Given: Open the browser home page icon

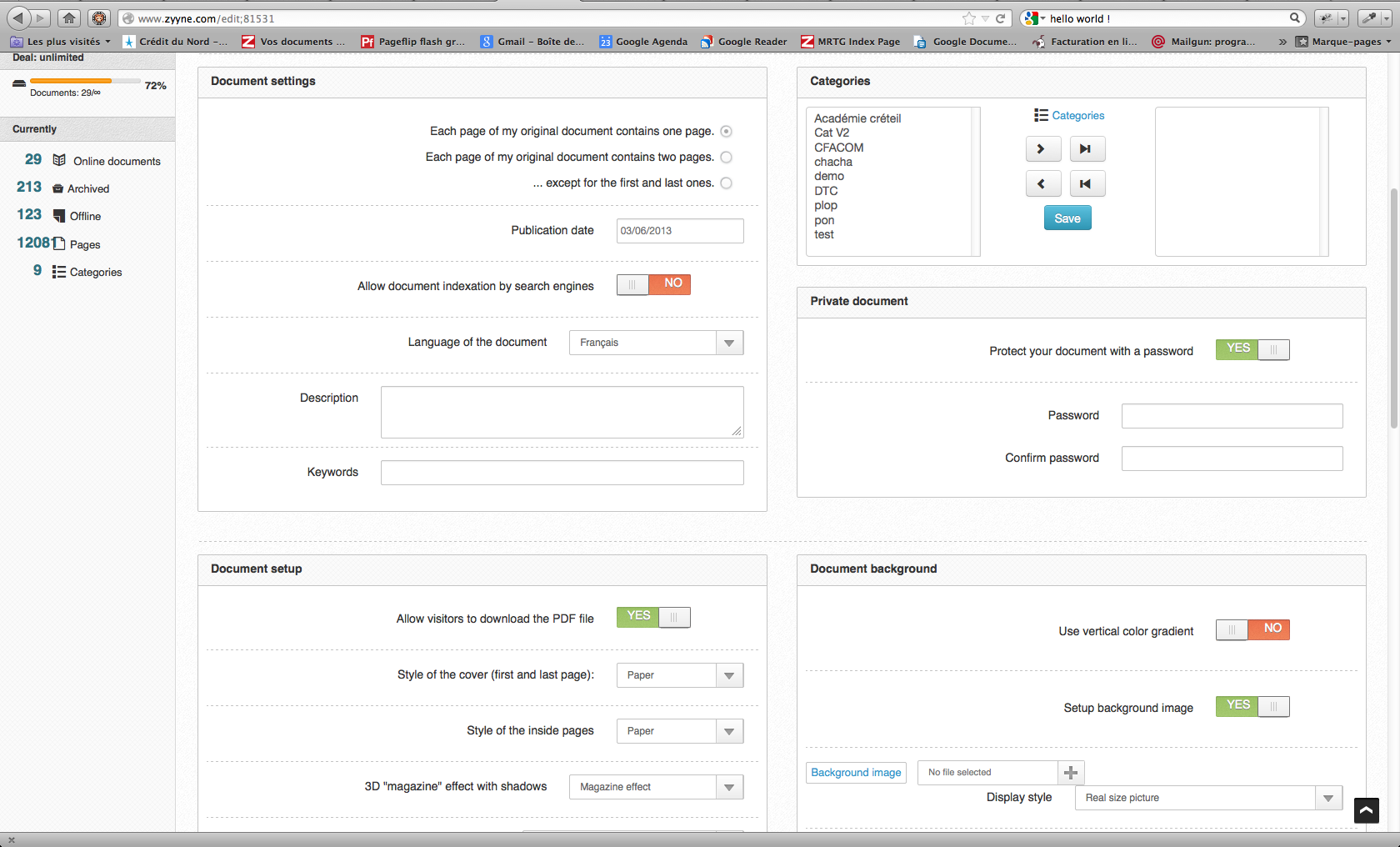Looking at the screenshot, I should (x=69, y=18).
